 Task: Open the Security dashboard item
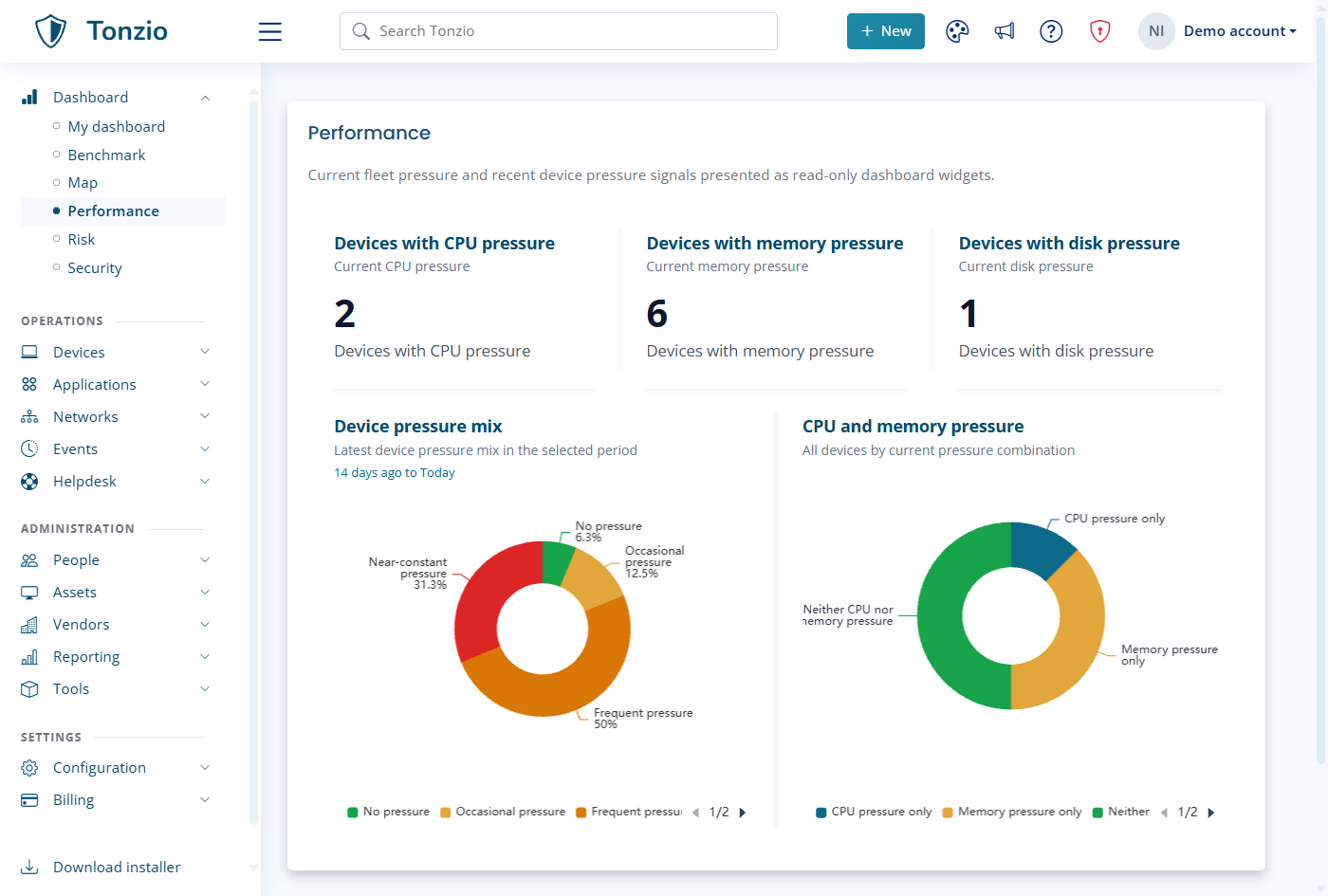pos(95,267)
